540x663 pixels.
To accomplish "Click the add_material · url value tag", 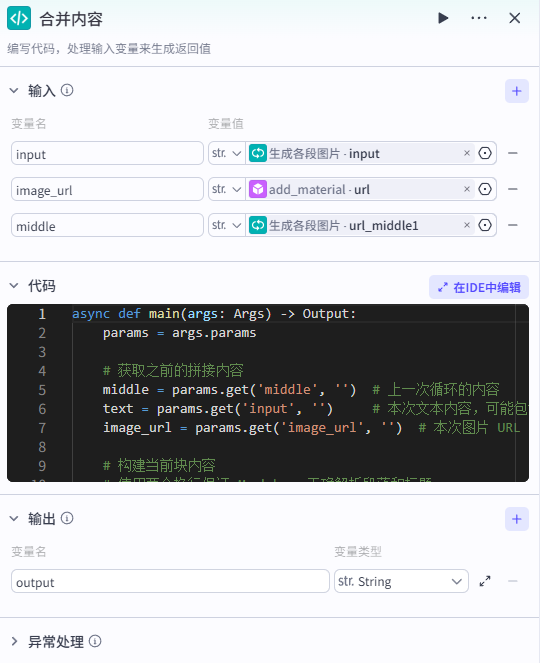I will tap(360, 189).
